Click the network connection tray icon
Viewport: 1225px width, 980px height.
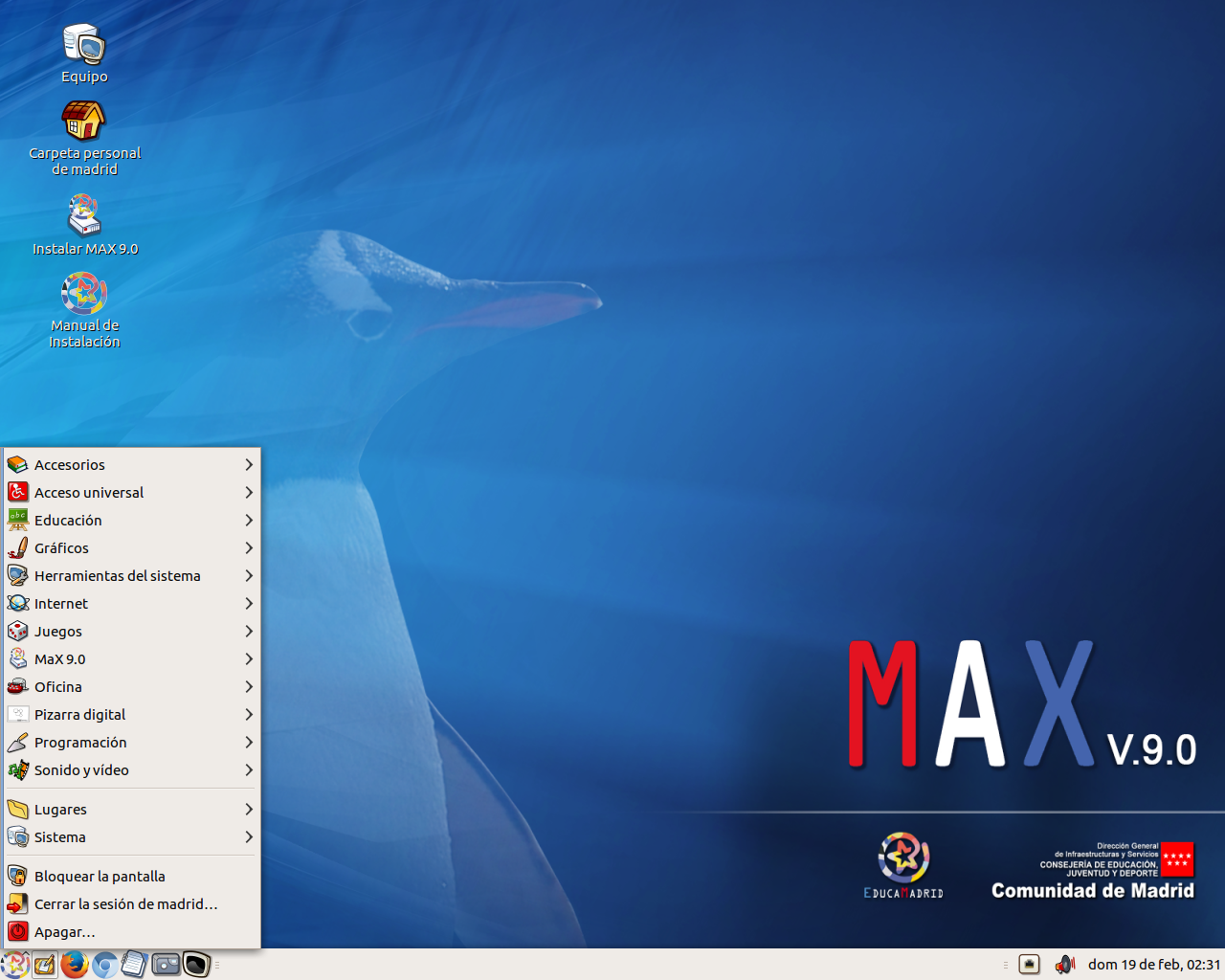tap(1029, 965)
